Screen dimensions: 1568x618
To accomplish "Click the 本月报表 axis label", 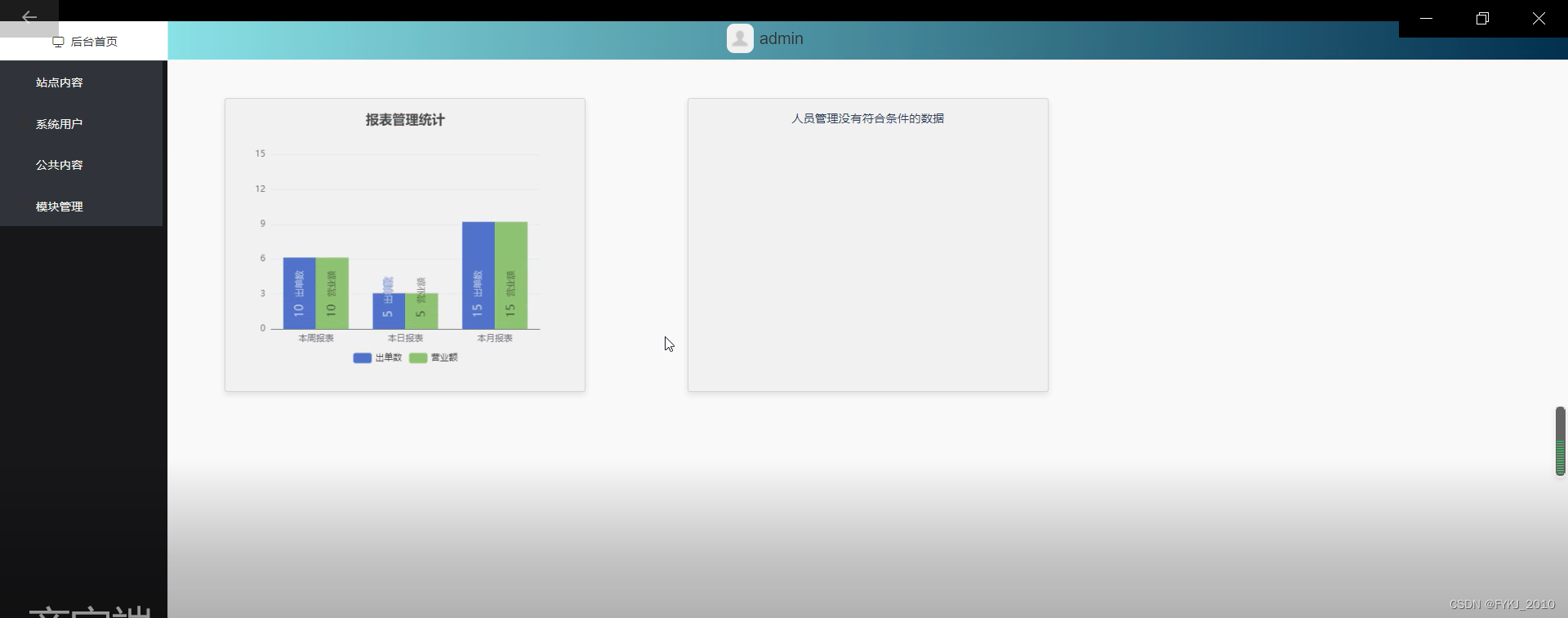I will 495,338.
